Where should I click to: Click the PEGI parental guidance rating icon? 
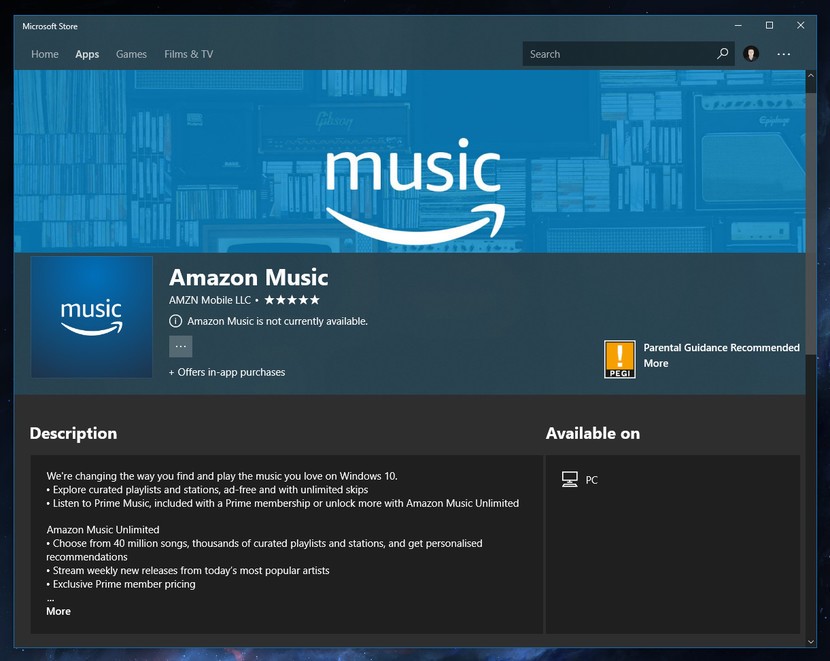point(619,359)
